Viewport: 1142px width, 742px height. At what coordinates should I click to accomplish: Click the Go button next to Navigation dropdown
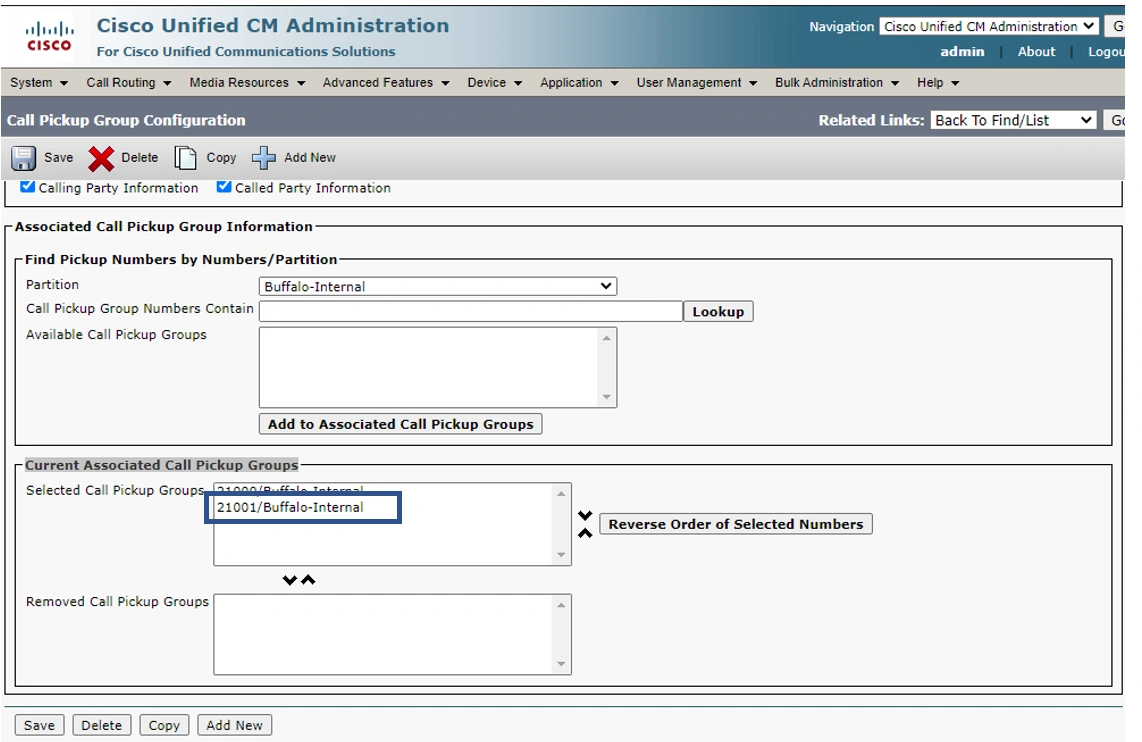(x=1115, y=26)
